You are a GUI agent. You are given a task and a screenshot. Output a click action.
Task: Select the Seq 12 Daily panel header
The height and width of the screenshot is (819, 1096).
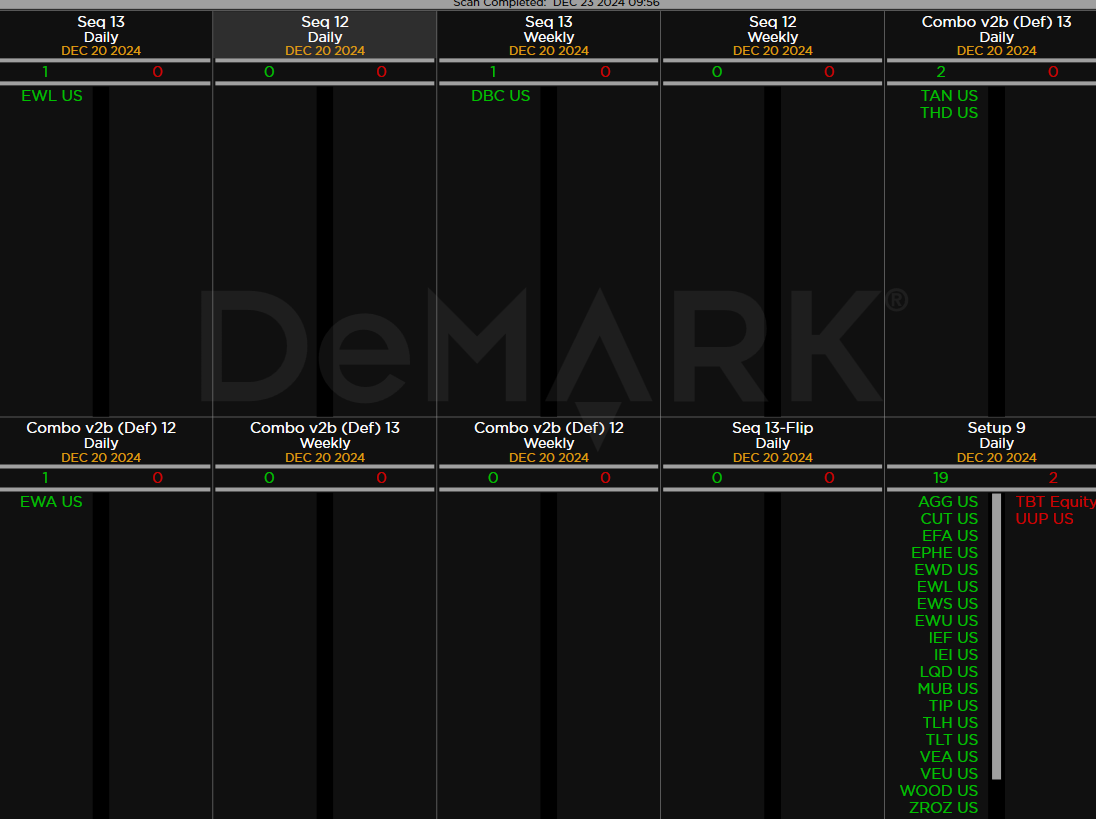[x=325, y=36]
